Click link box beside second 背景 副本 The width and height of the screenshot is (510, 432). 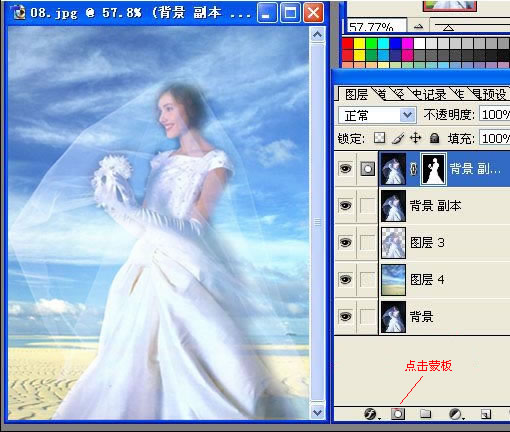[368, 206]
